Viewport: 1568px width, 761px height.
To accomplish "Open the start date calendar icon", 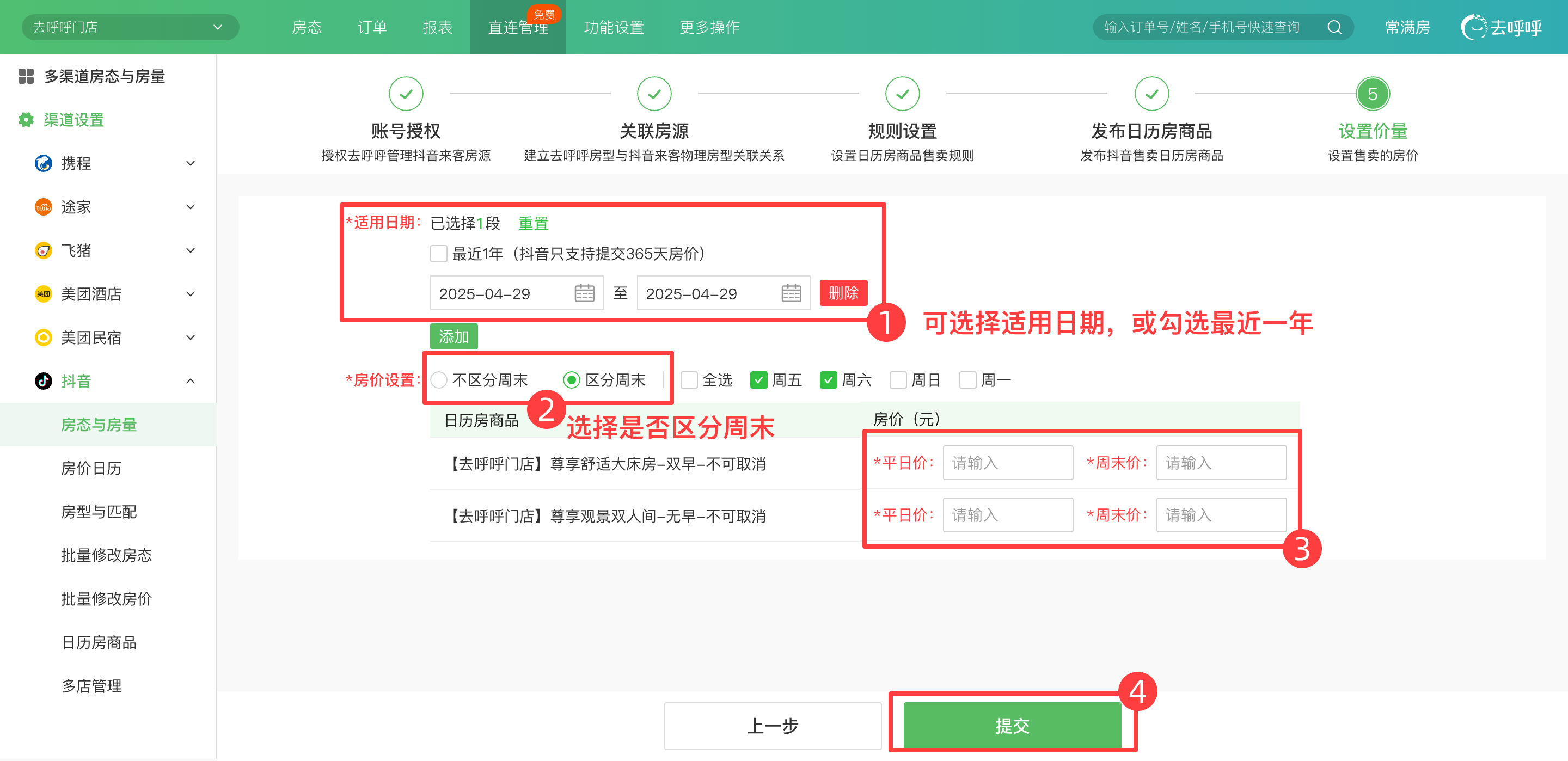I will (584, 293).
